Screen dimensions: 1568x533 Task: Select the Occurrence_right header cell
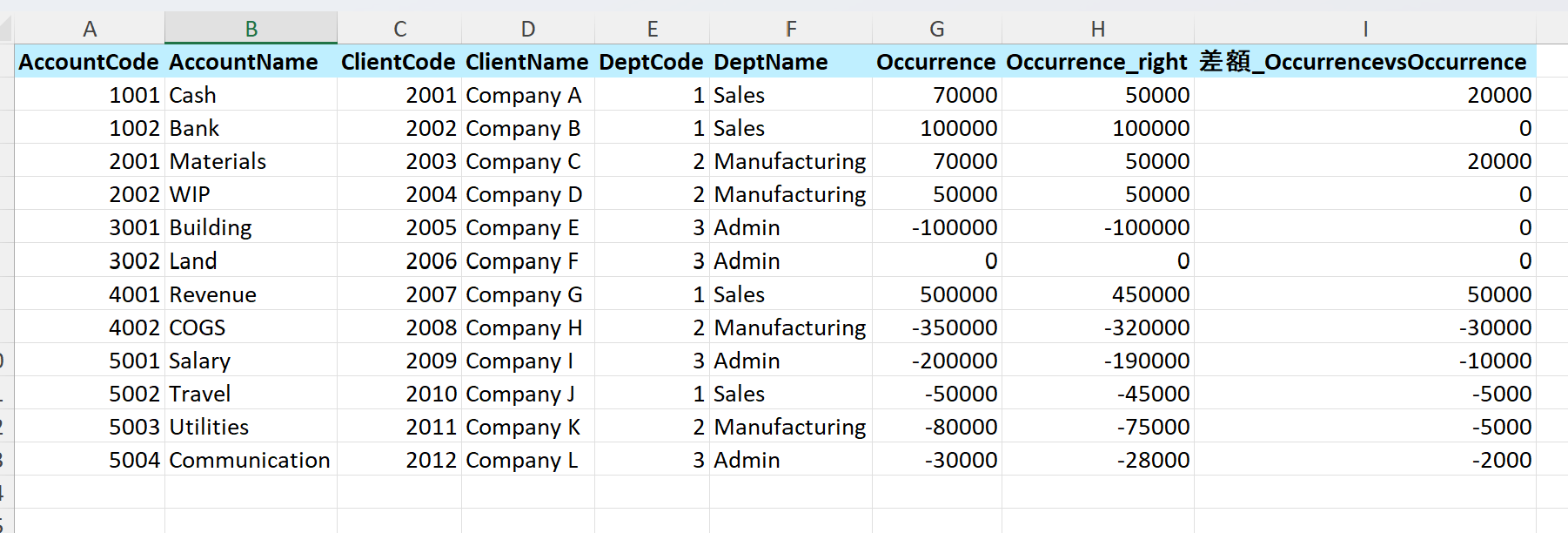(1096, 62)
